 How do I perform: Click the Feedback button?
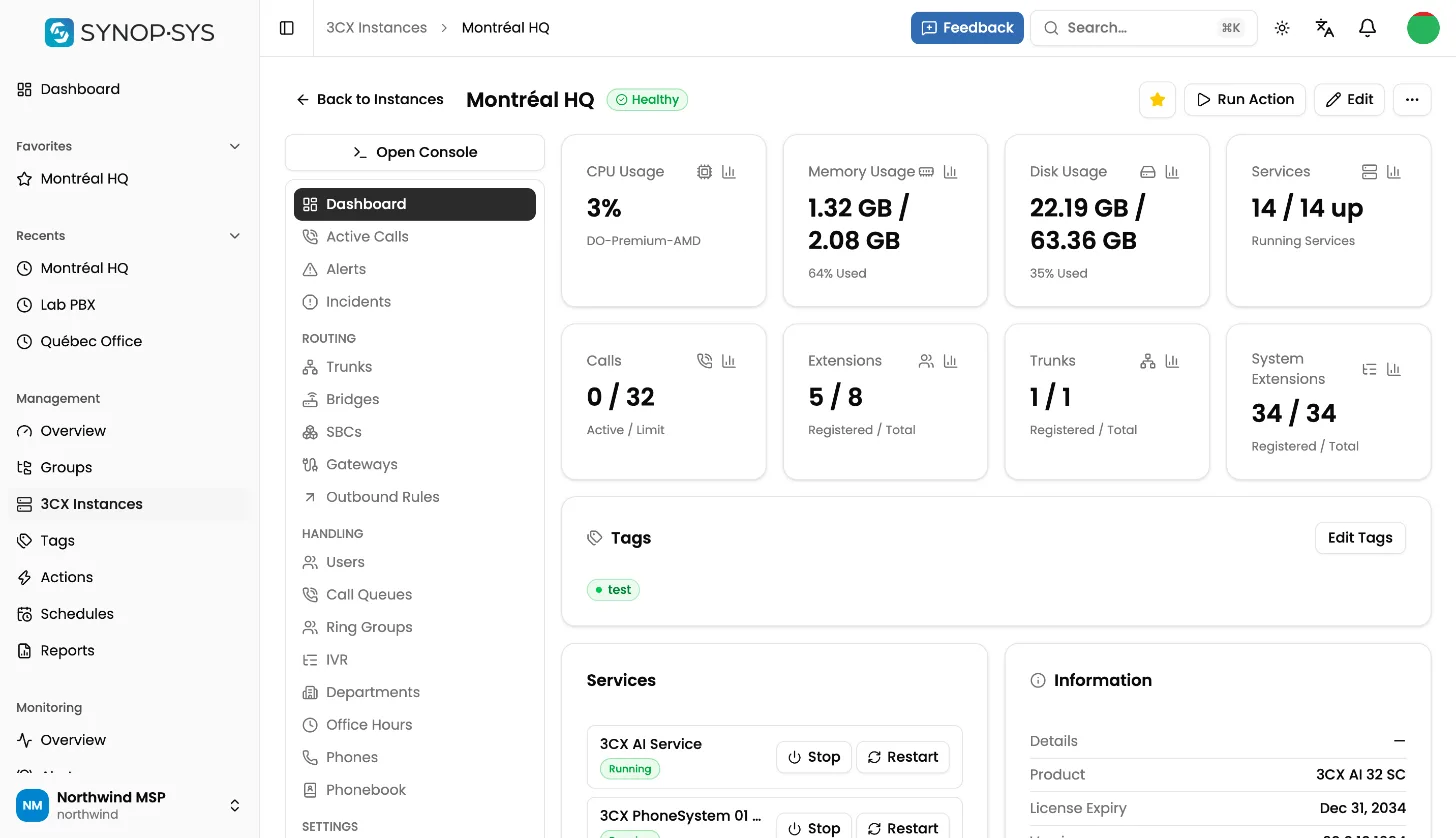point(967,28)
